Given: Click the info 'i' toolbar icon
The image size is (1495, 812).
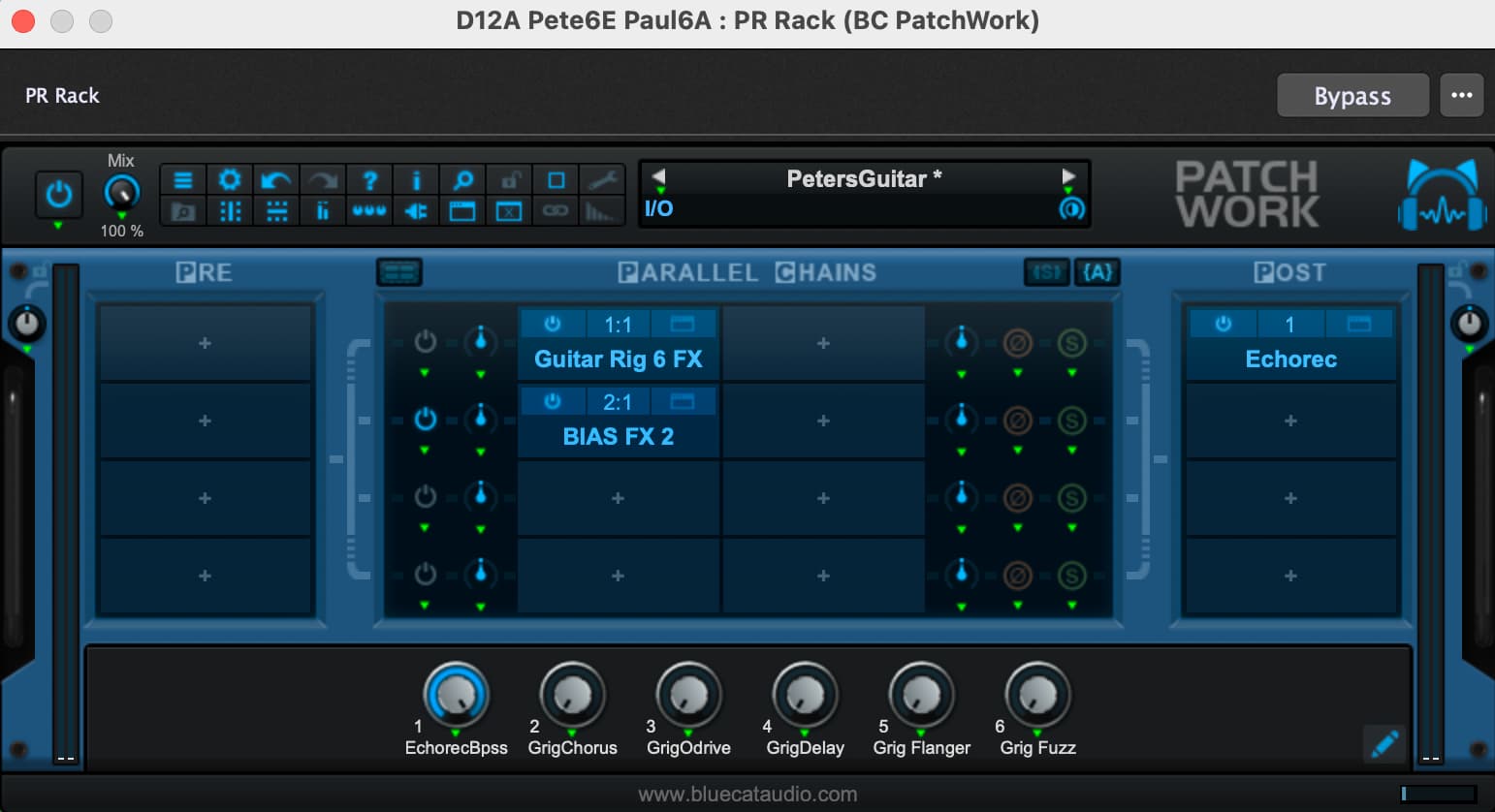Looking at the screenshot, I should coord(416,180).
